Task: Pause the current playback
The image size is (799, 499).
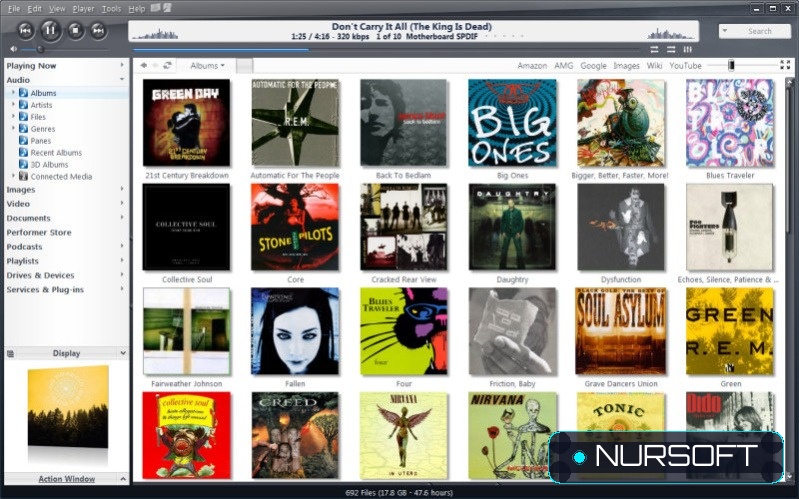Action: coord(50,31)
